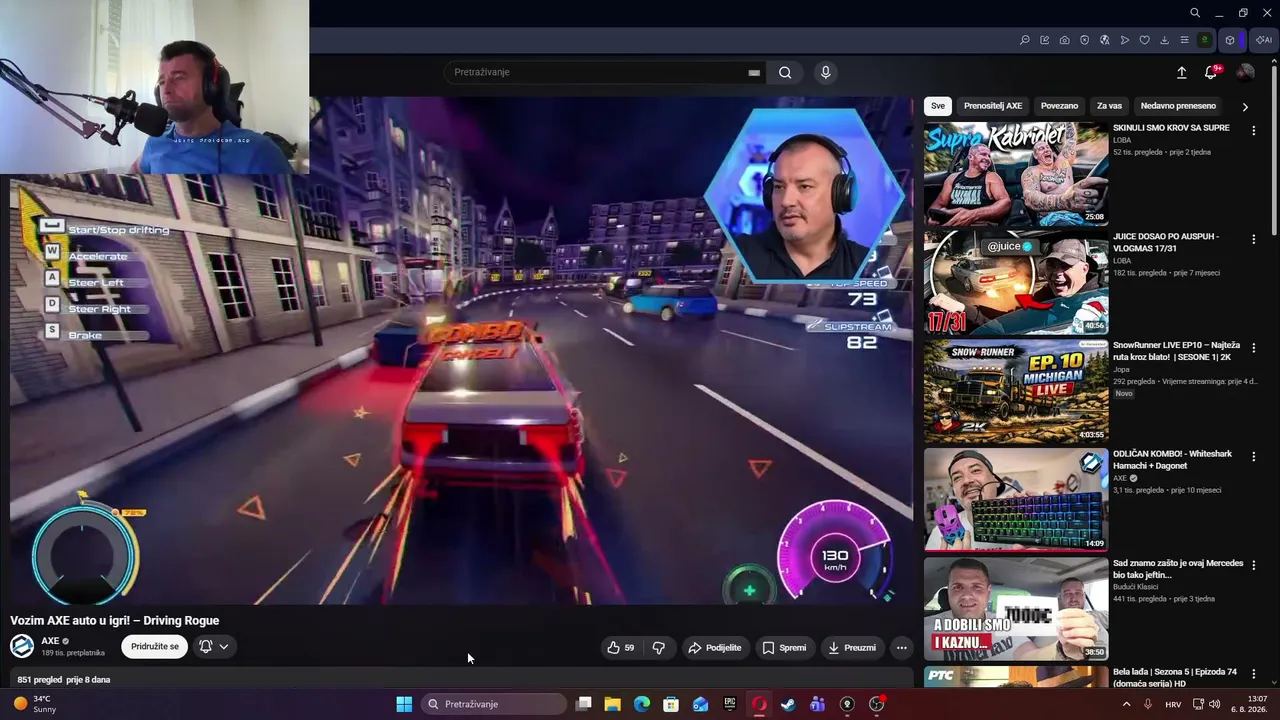Viewport: 1280px width, 720px height.
Task: Take a snapshot with the camera icon
Action: (1065, 40)
